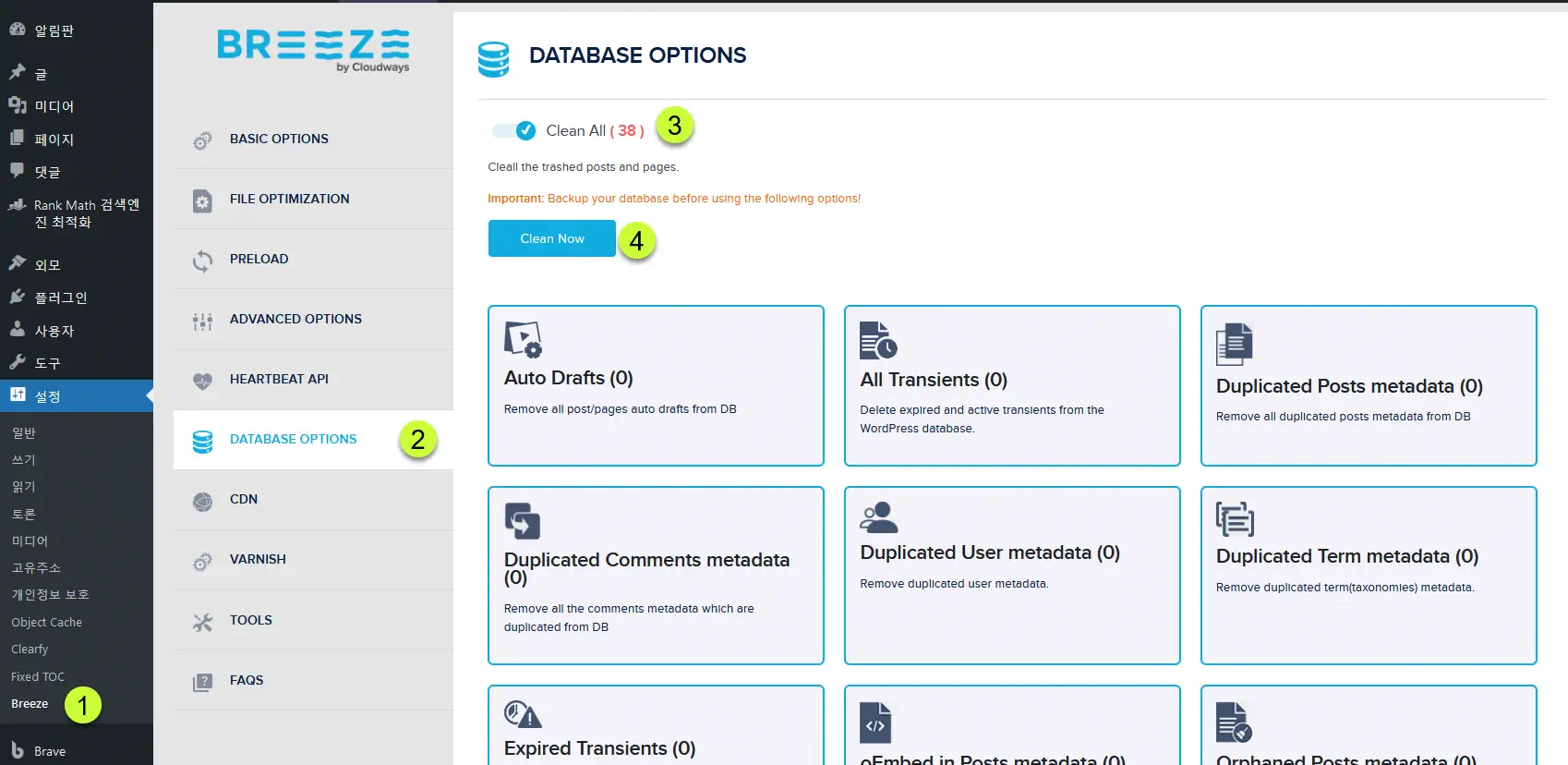Open Basic Options gear icon
This screenshot has height=765, width=1568.
coord(202,140)
